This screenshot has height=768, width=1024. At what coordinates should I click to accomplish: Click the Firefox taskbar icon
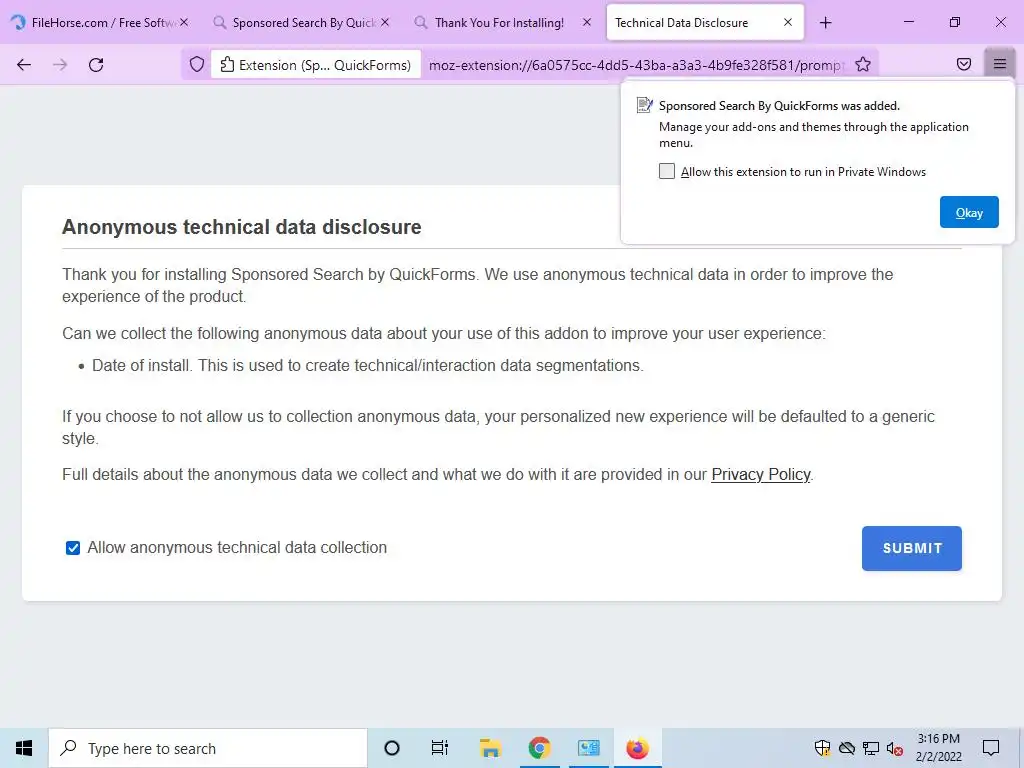[637, 748]
